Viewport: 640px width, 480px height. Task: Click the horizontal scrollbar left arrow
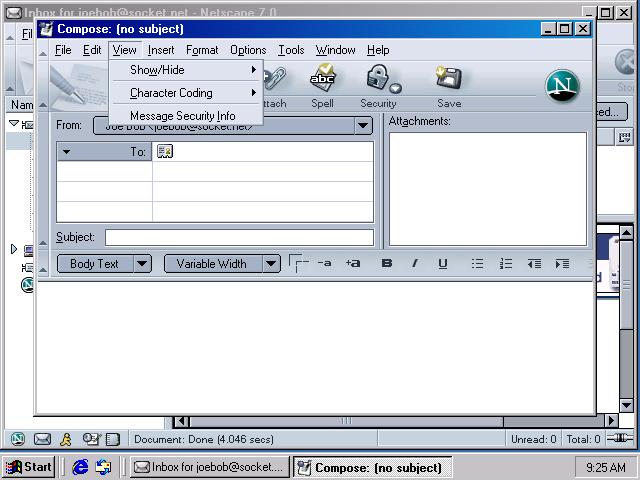181,420
